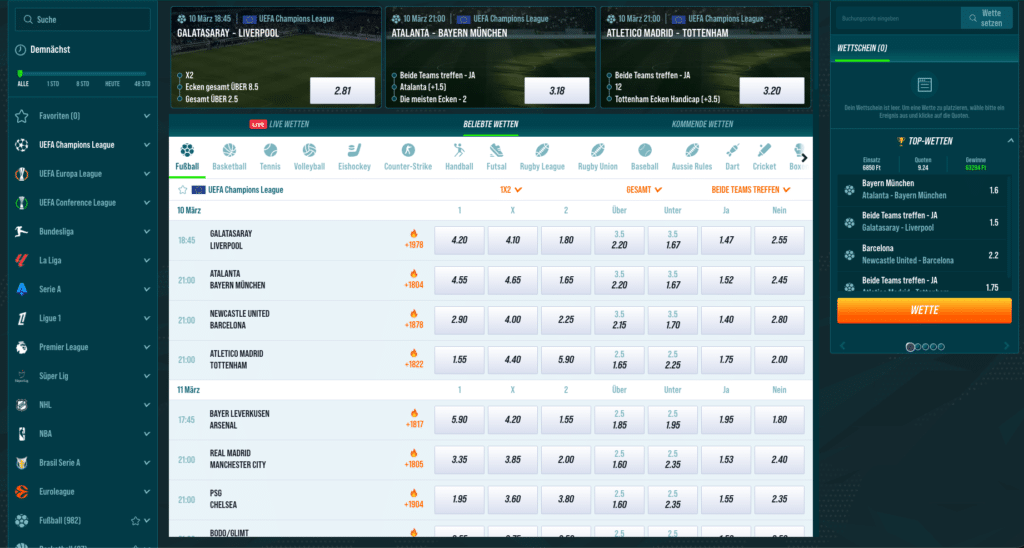Image resolution: width=1024 pixels, height=548 pixels.
Task: Select the Futsal sport icon
Action: [496, 151]
